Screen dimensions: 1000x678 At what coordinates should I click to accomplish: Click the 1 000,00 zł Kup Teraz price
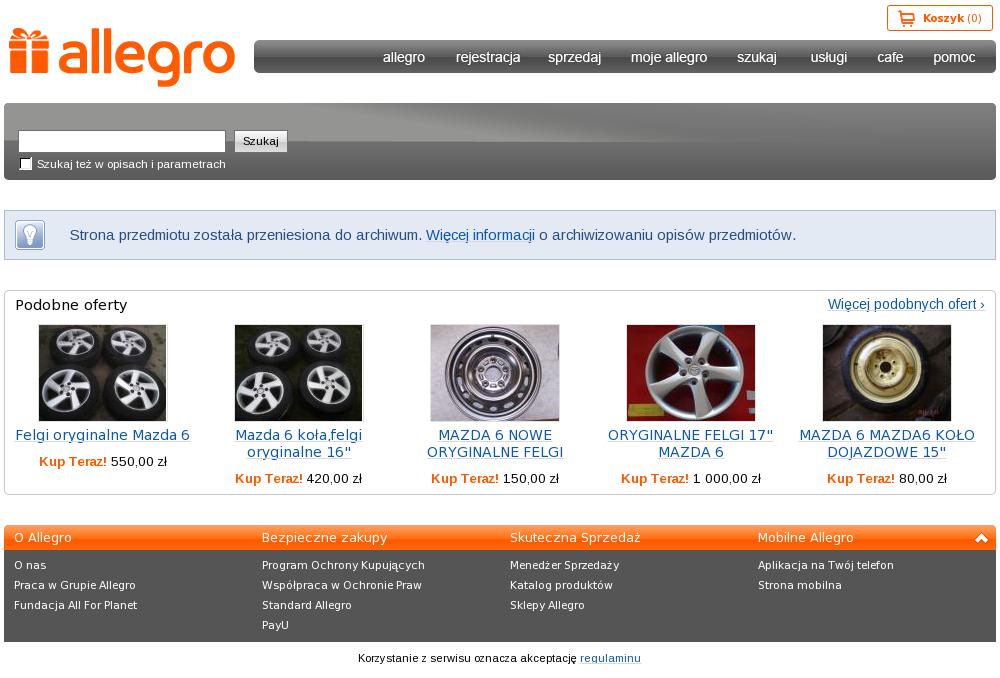(x=691, y=478)
